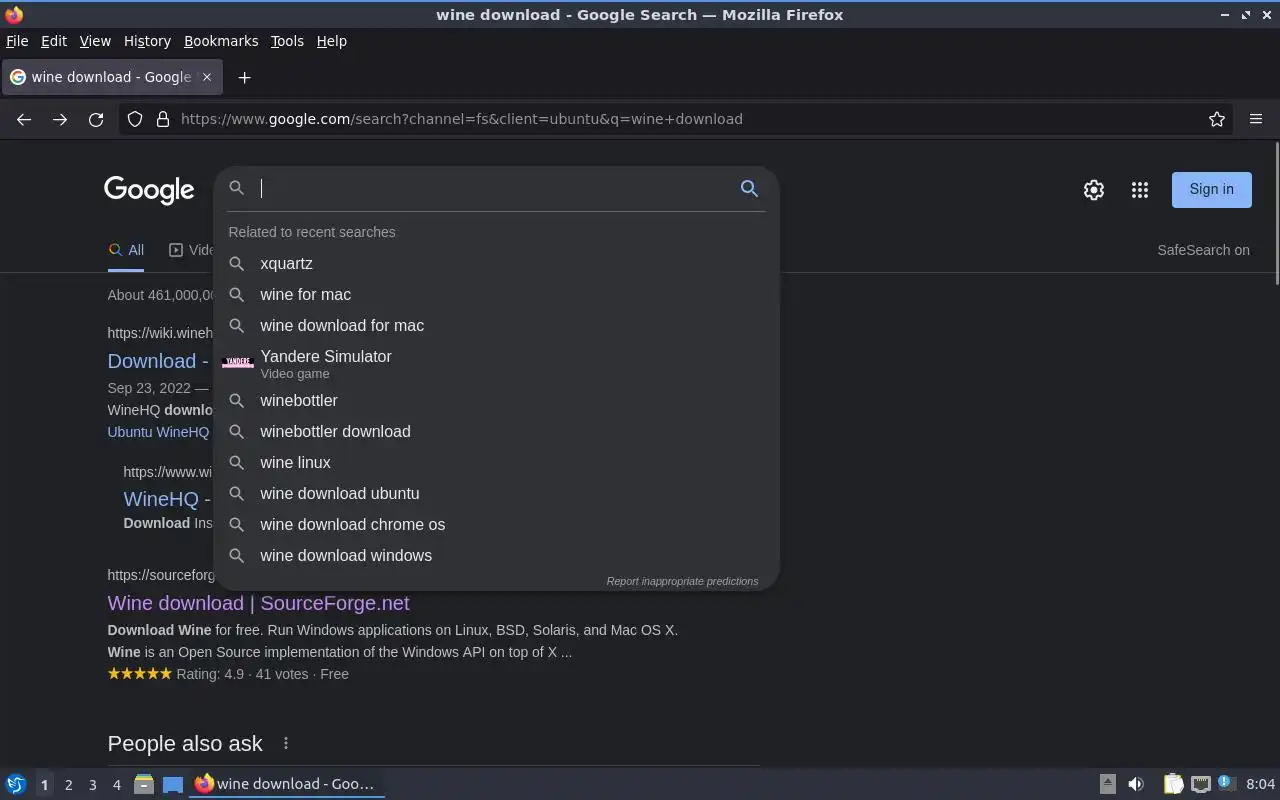Bookmark this page with the star

1217,119
